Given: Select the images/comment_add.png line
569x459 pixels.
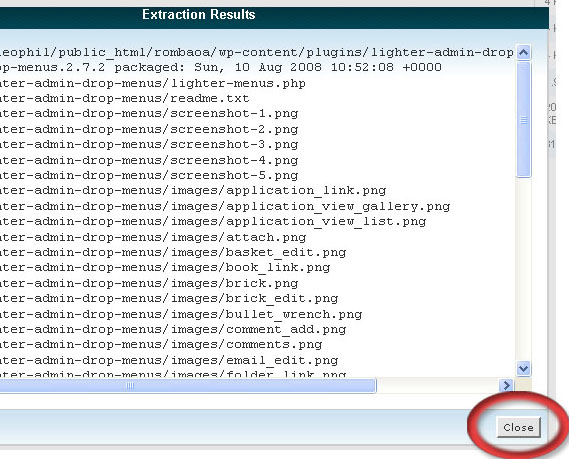Looking at the screenshot, I should (173, 329).
